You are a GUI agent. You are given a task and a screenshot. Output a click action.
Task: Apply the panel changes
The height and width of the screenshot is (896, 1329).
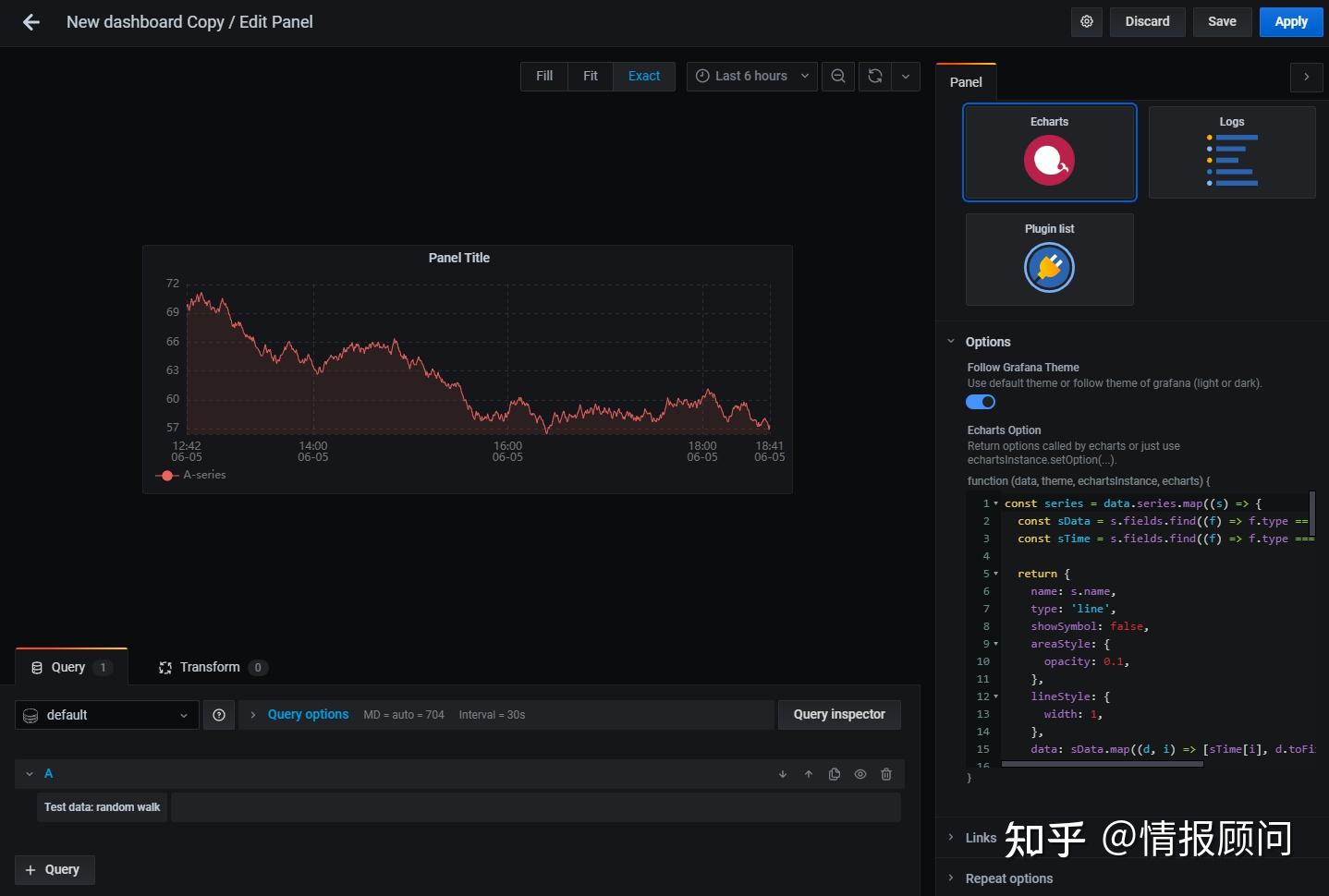click(x=1290, y=21)
